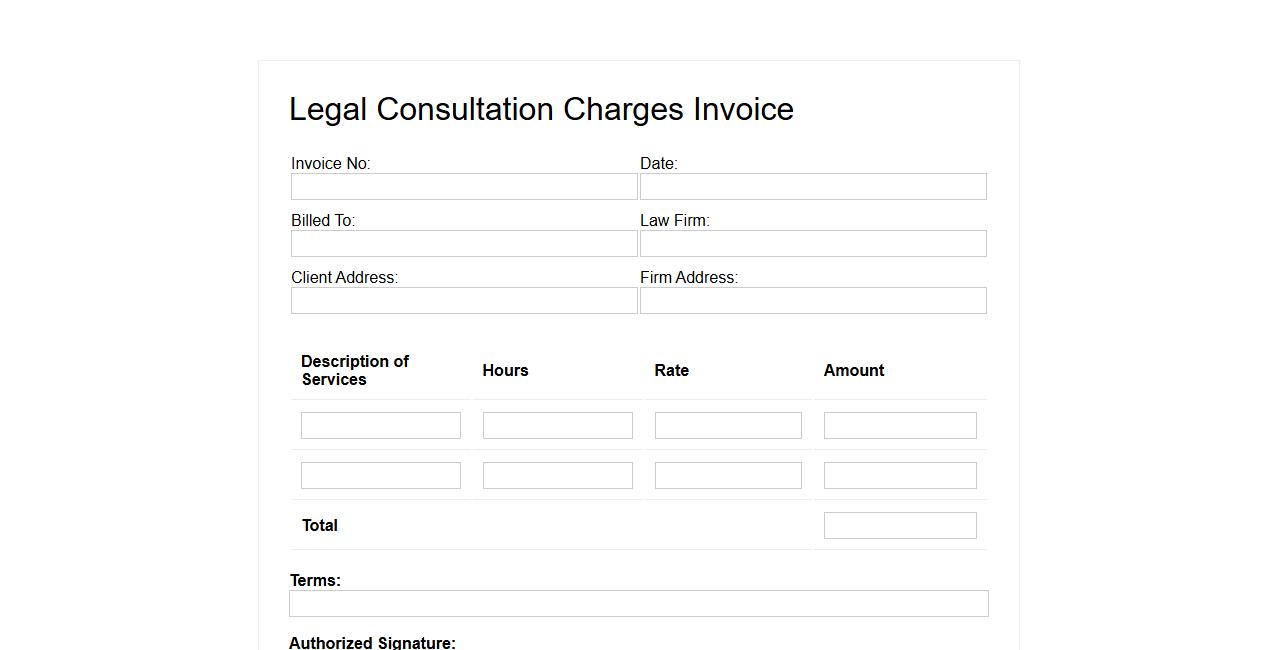
Task: Click the second row Hours field
Action: pyautogui.click(x=557, y=475)
